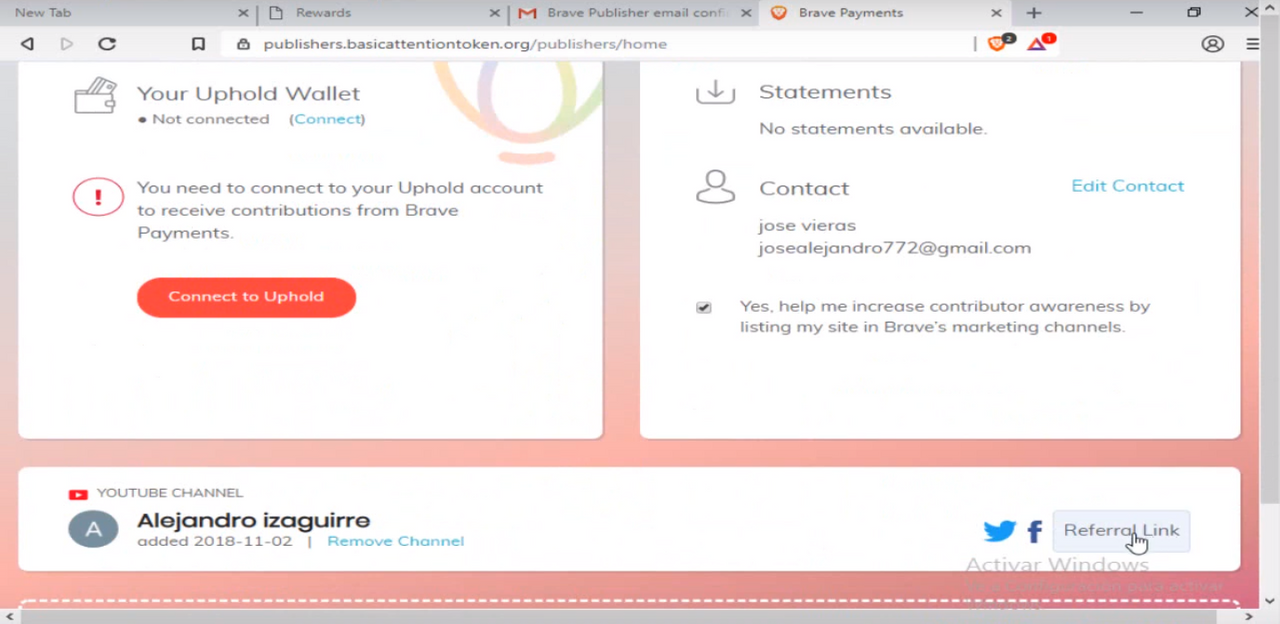
Task: Open the user profile icon in toolbar
Action: point(1213,44)
